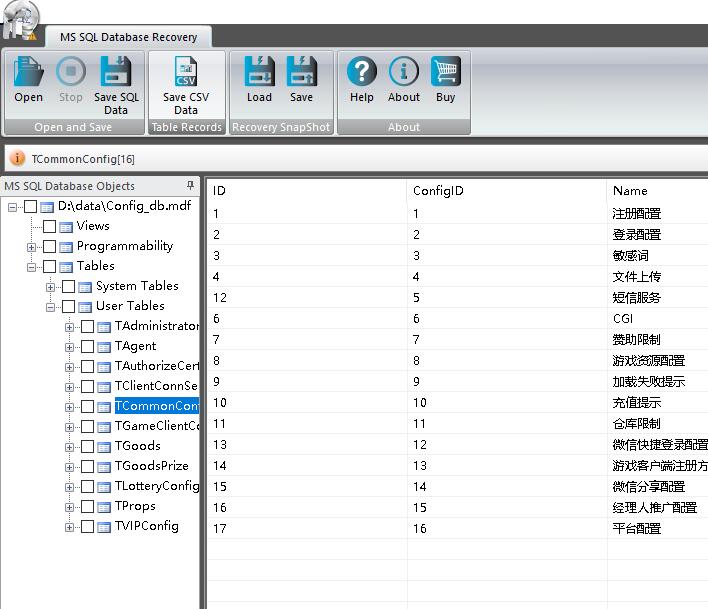Expand the TAuthorizeCert table node
Screen dimensions: 708x609
click(x=69, y=367)
